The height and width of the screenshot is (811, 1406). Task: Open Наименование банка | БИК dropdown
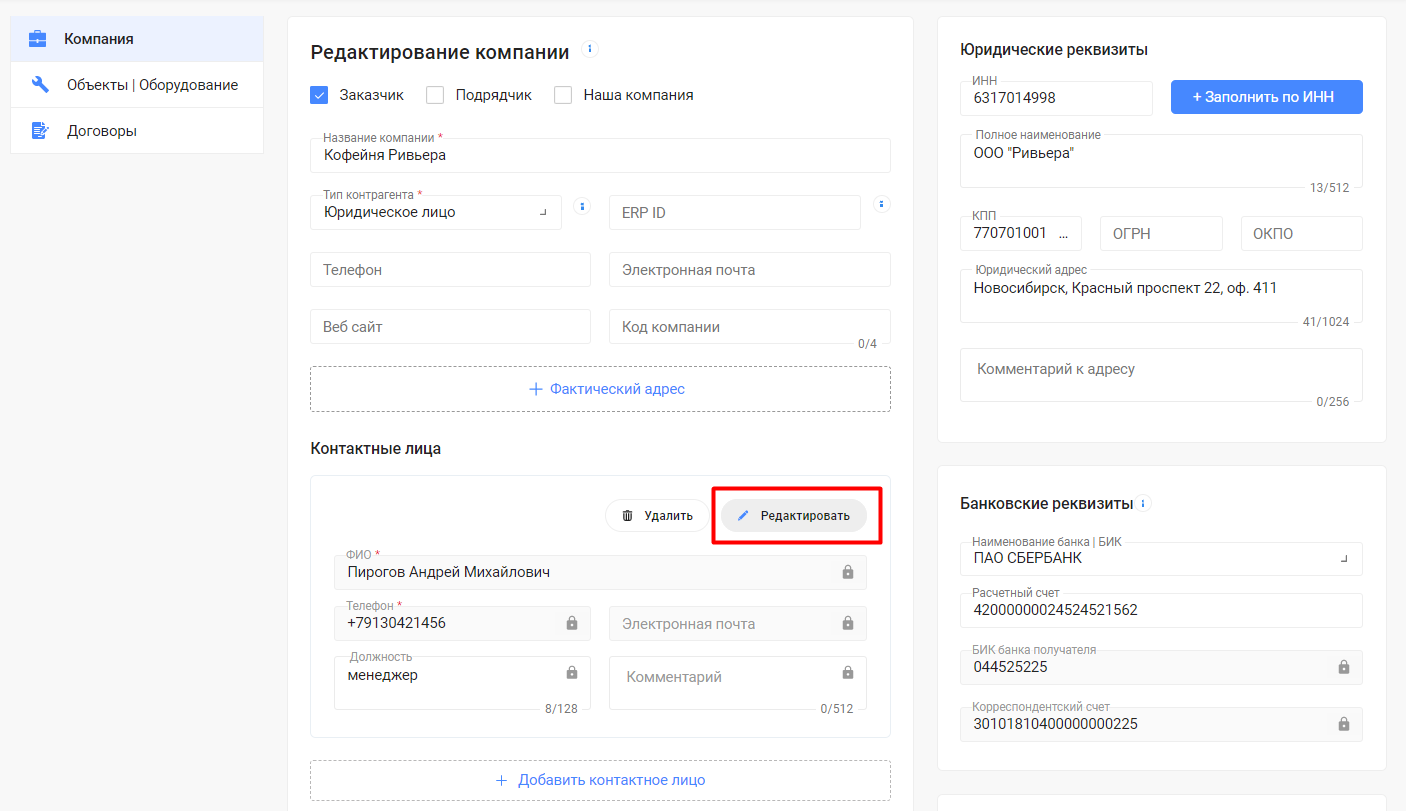[x=1161, y=558]
